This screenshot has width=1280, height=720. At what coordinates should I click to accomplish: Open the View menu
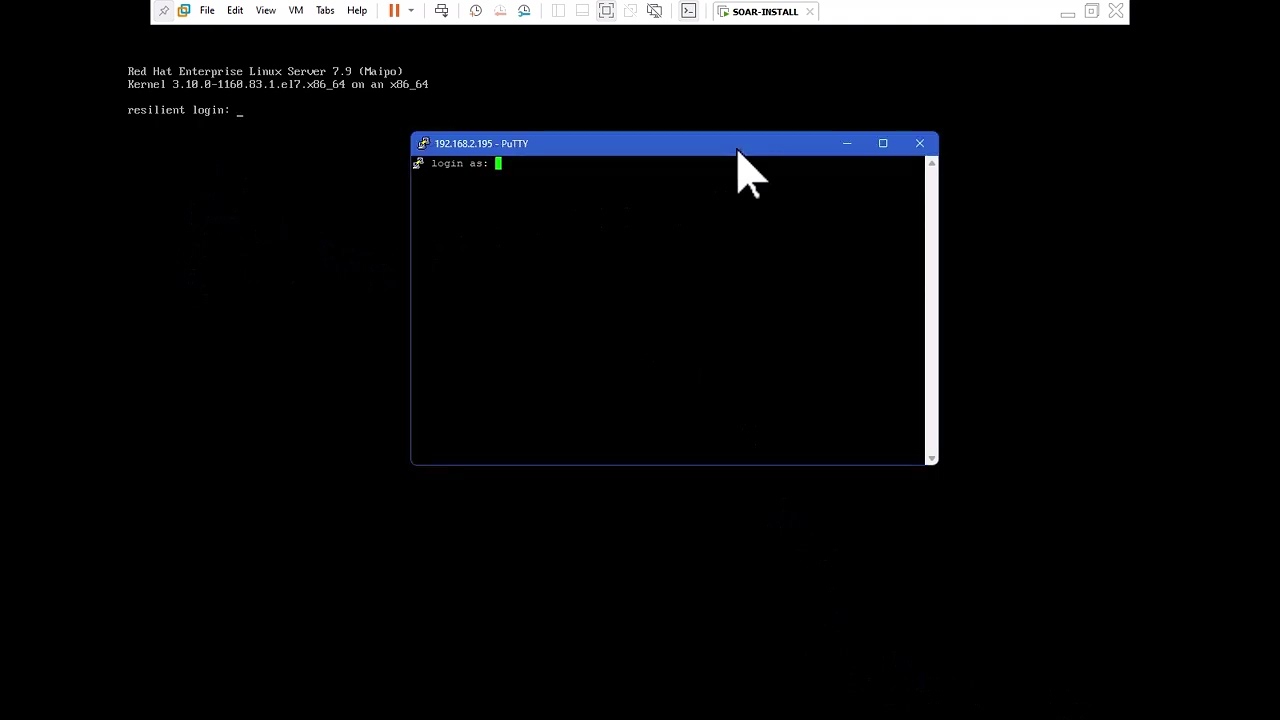tap(266, 11)
